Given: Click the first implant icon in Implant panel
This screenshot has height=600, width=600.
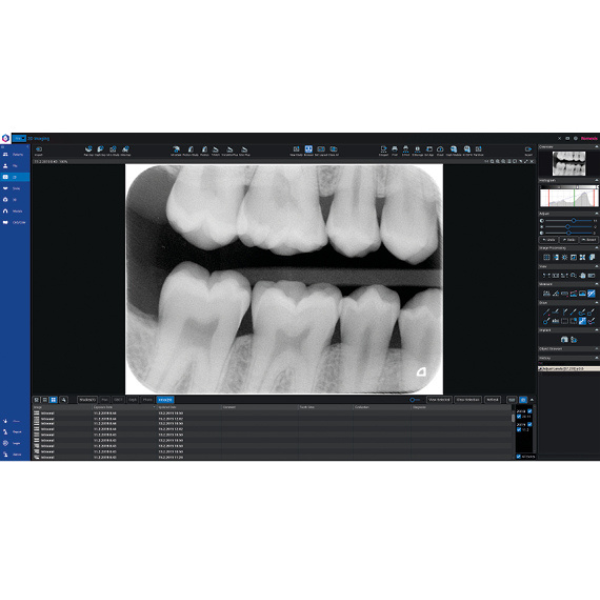Looking at the screenshot, I should (x=564, y=340).
